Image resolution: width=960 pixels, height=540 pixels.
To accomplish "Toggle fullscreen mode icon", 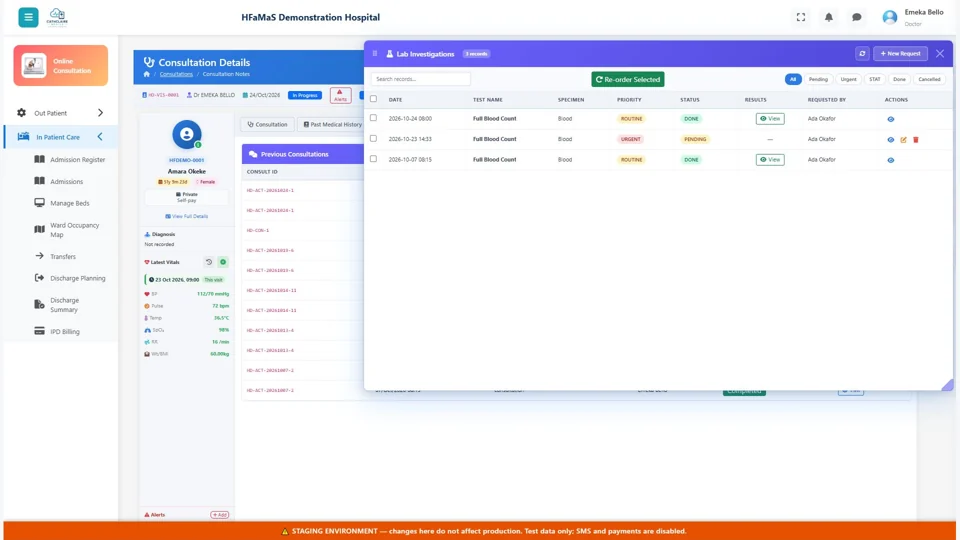I will coord(801,17).
